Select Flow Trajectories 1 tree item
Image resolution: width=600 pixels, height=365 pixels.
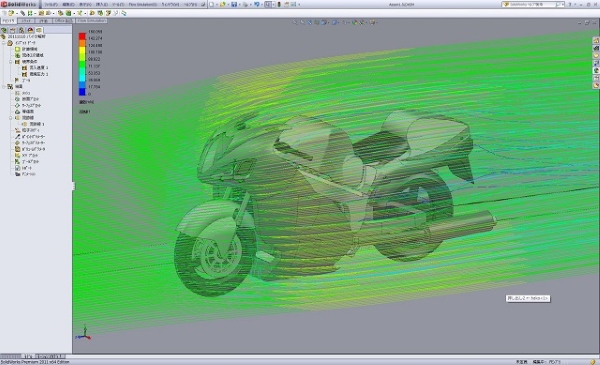[x=33, y=124]
